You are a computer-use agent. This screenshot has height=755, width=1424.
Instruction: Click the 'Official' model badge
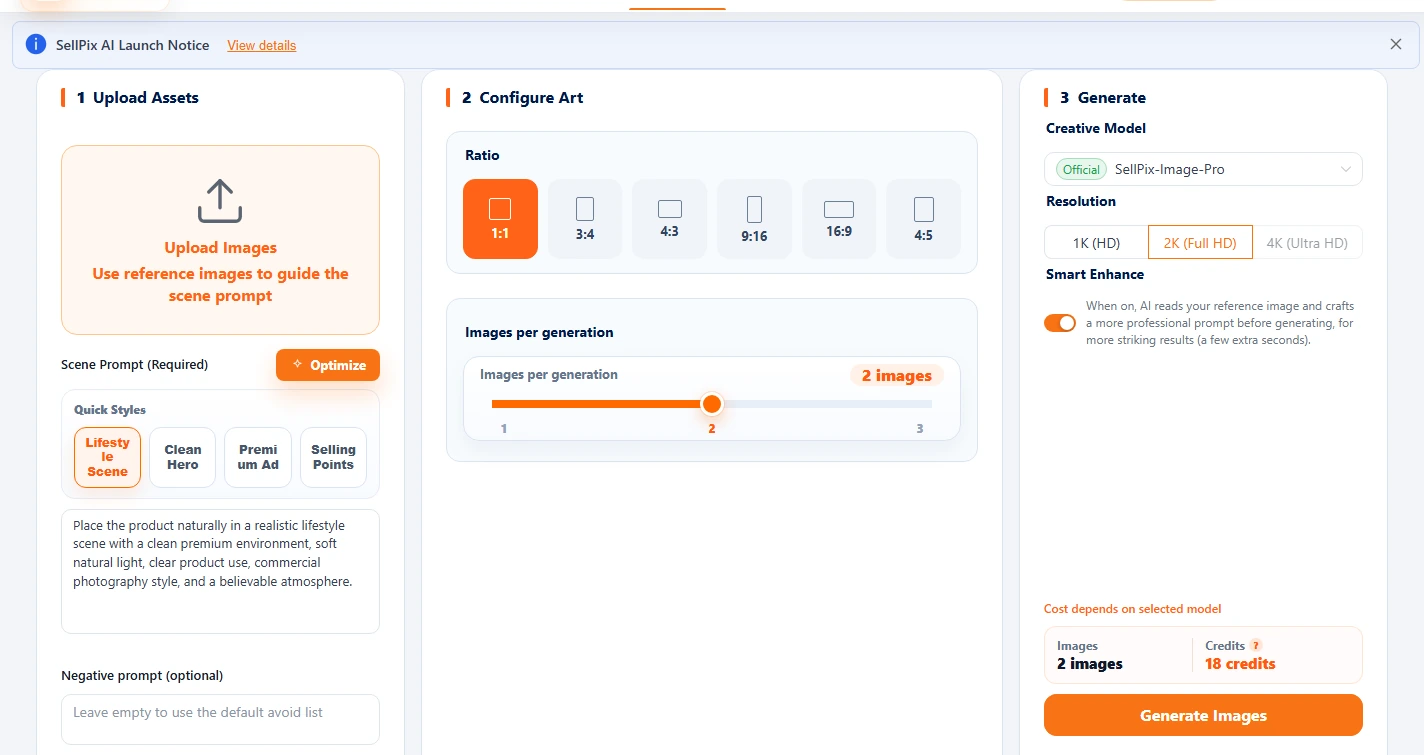(x=1081, y=169)
